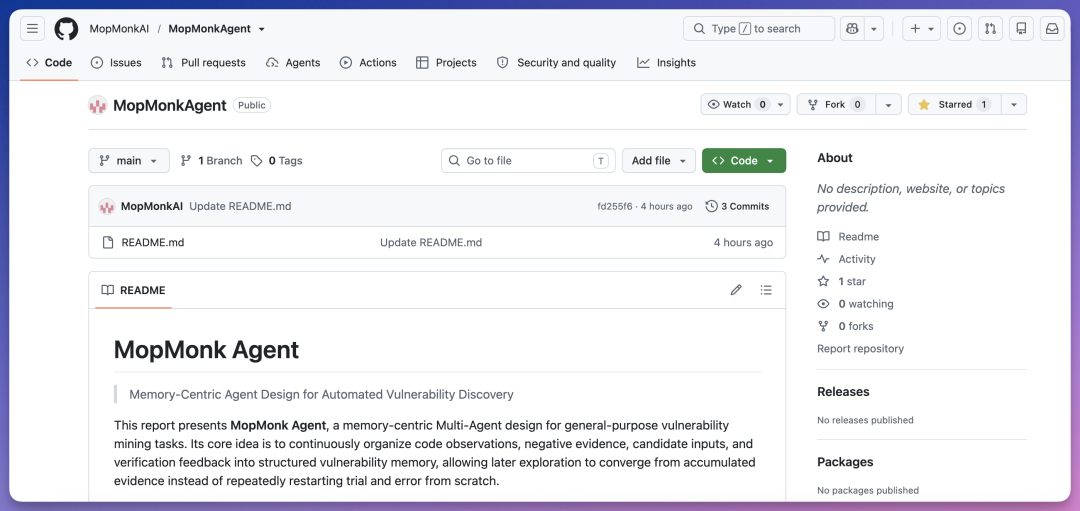Viewport: 1080px width, 511px height.
Task: Open repositories icon in top header
Action: tap(1021, 29)
